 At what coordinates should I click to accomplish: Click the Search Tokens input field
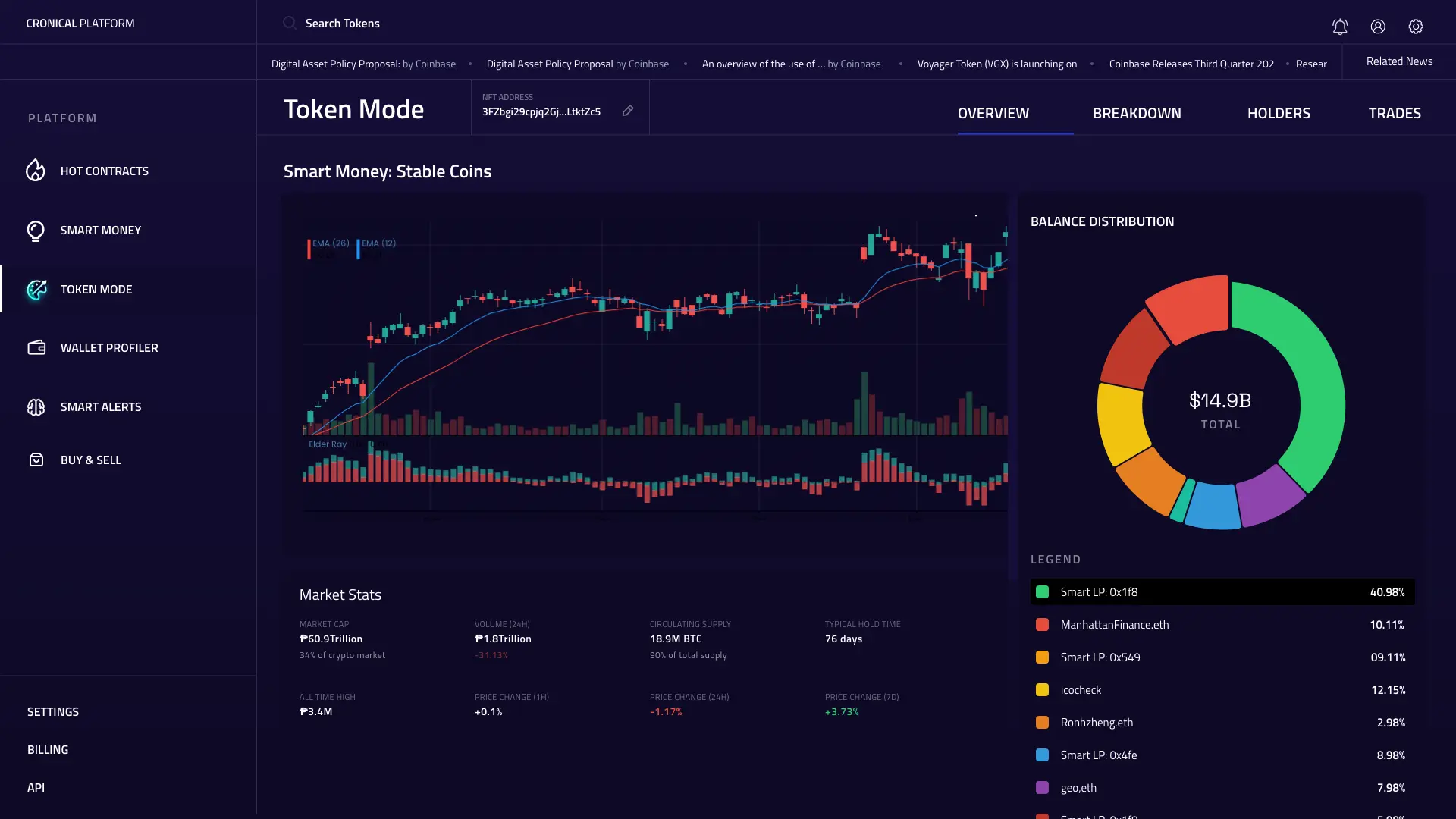point(343,24)
